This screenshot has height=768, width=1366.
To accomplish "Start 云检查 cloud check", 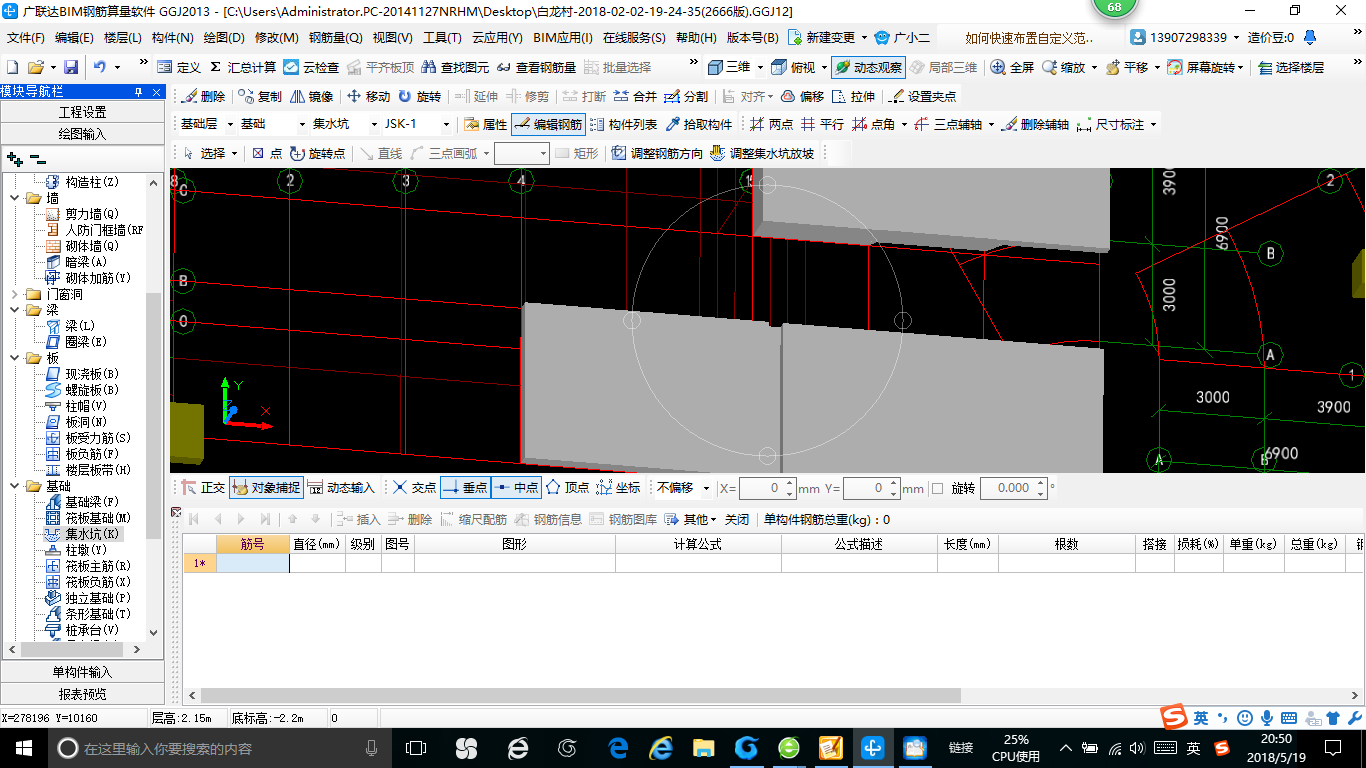I will [x=311, y=67].
